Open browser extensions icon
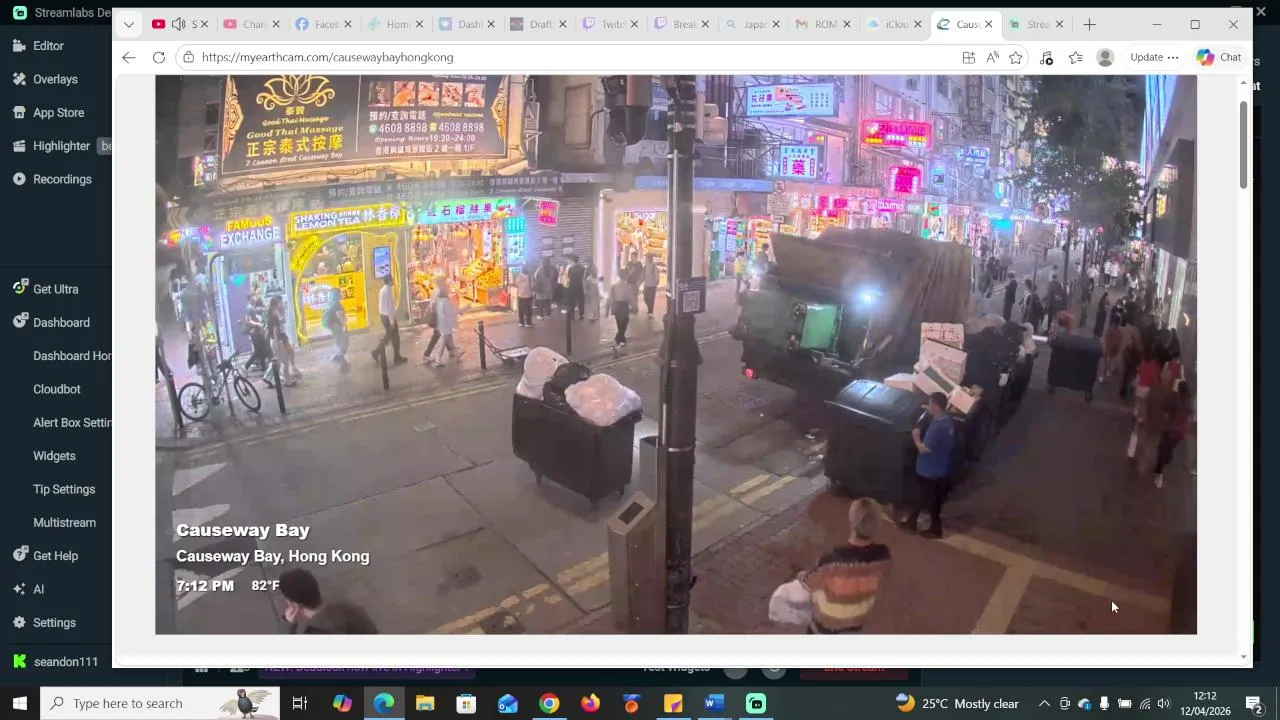This screenshot has height=720, width=1280. pos(1046,57)
